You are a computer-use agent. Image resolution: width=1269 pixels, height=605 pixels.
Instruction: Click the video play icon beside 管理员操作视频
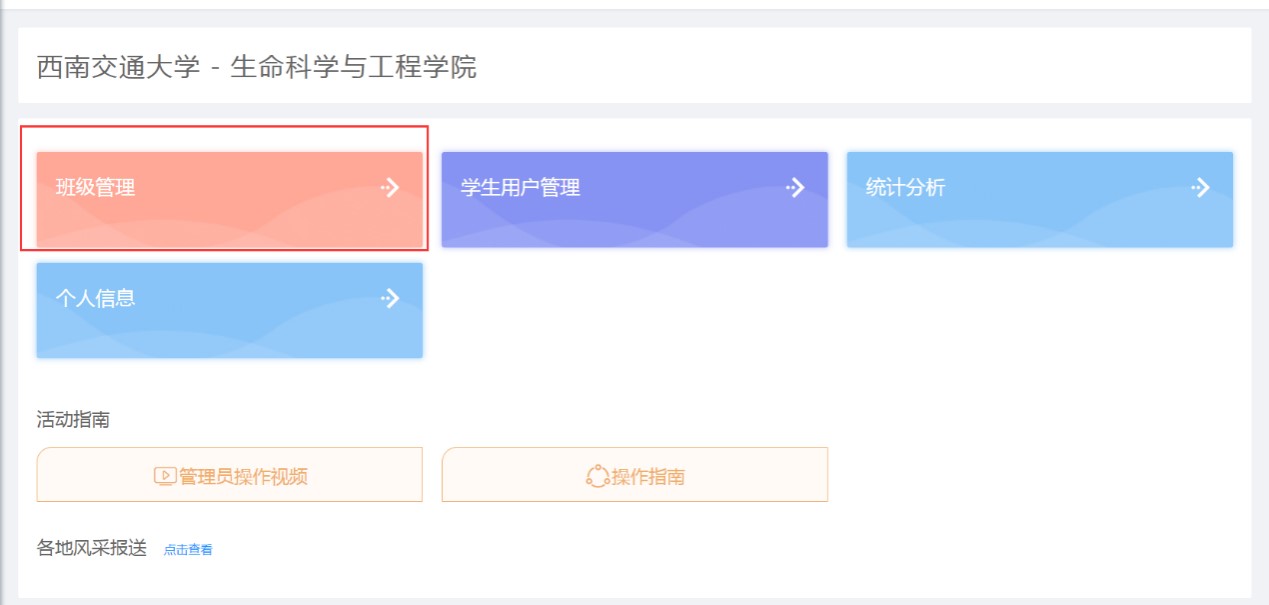(165, 476)
